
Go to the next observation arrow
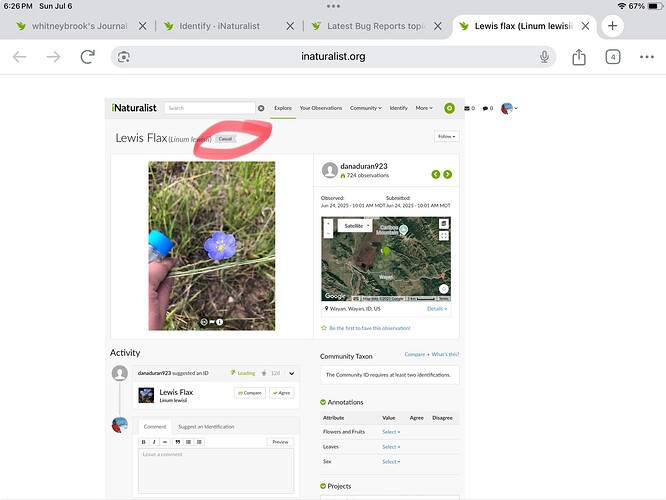tap(448, 175)
